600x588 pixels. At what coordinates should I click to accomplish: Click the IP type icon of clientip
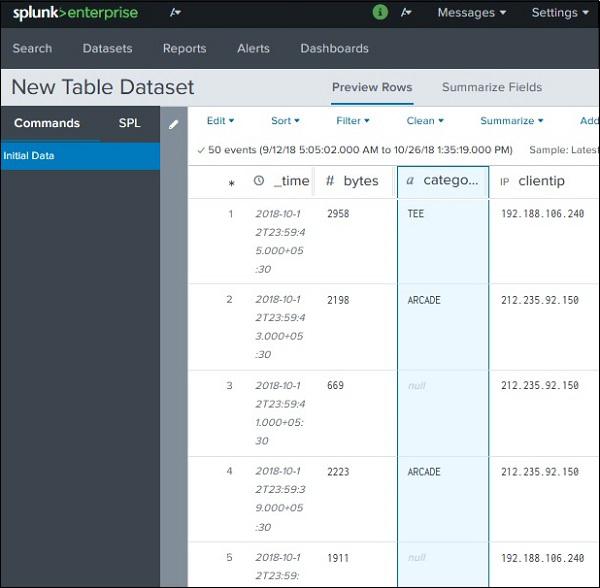[505, 182]
